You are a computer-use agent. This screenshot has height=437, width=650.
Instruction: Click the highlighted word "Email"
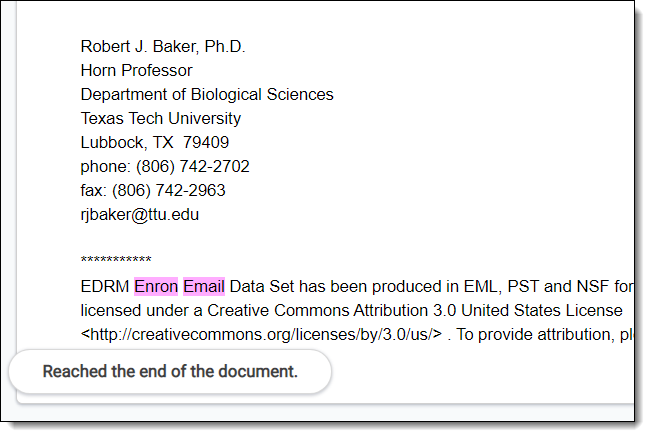204,287
